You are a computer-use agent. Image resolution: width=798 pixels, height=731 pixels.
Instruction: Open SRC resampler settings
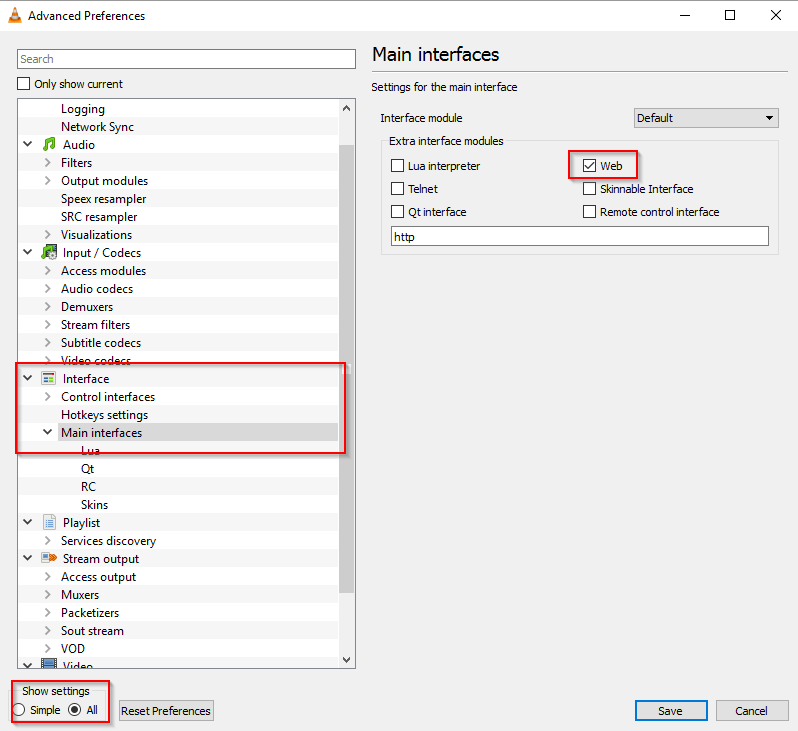[x=99, y=216]
